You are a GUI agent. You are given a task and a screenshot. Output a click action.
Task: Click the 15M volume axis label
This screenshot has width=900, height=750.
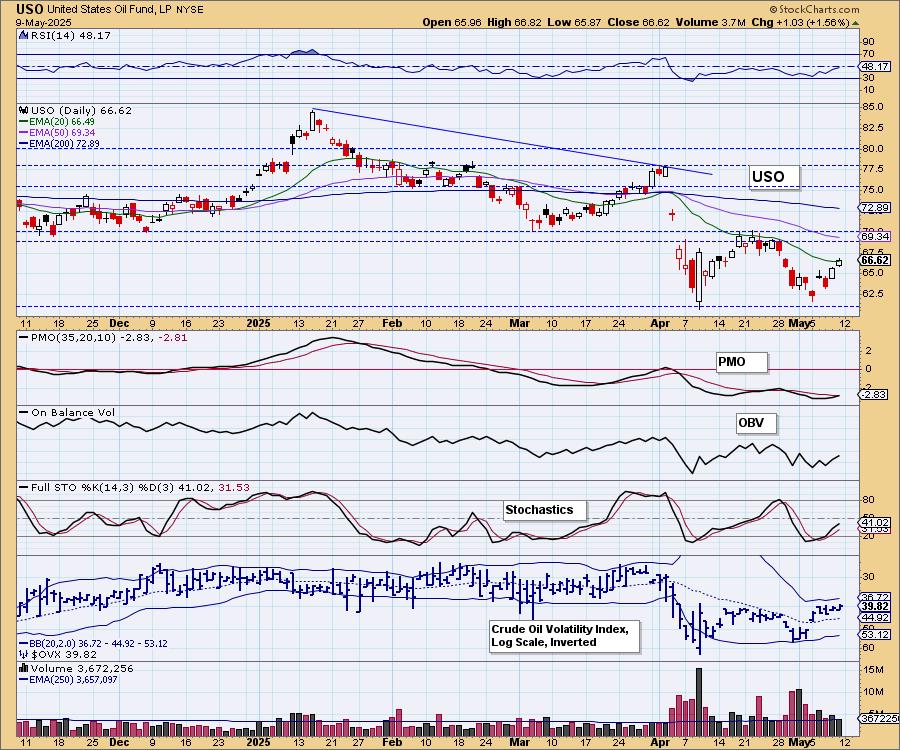[873, 670]
